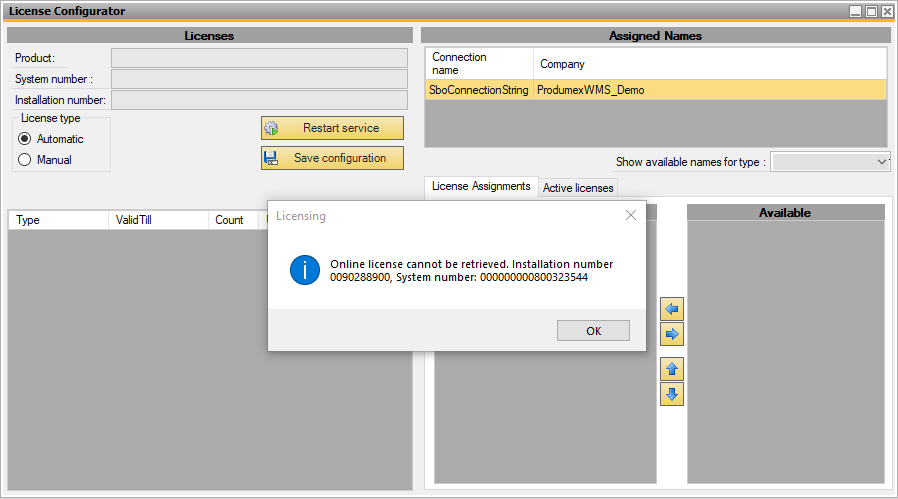Screen dimensions: 898x499
Task: Click the blue up arrow button
Action: [x=672, y=369]
